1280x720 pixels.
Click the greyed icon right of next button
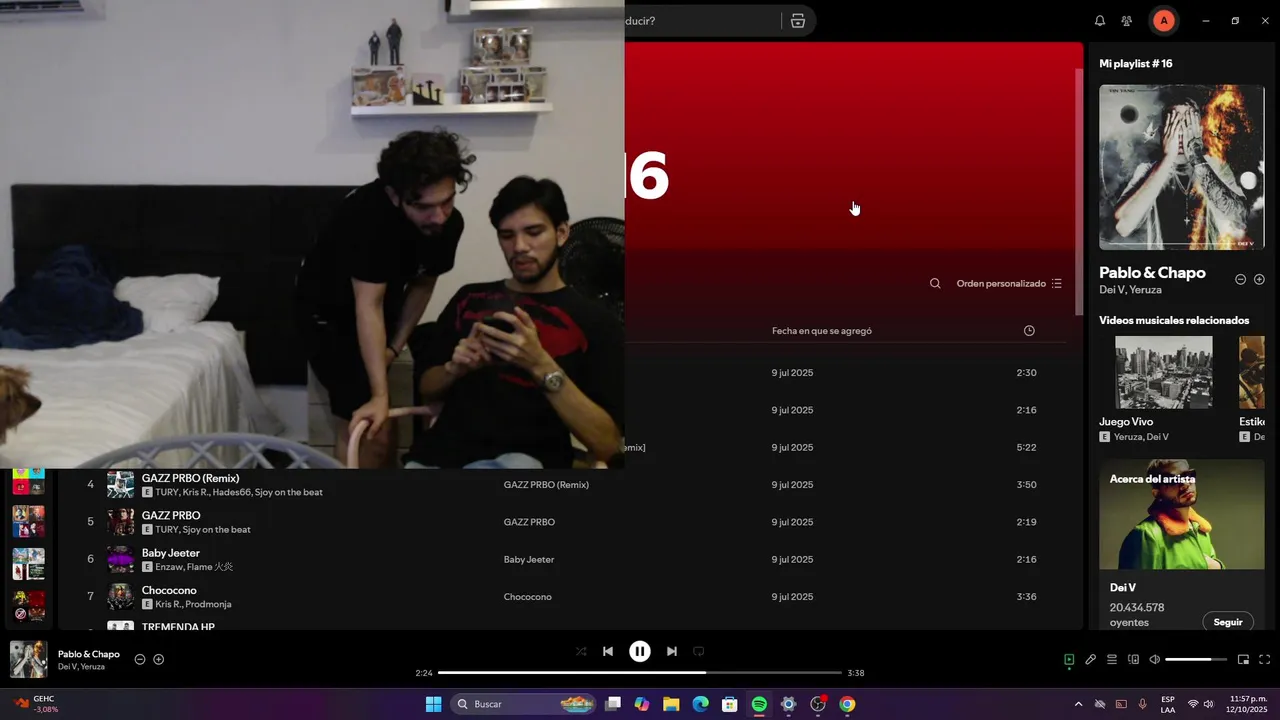[x=699, y=651]
